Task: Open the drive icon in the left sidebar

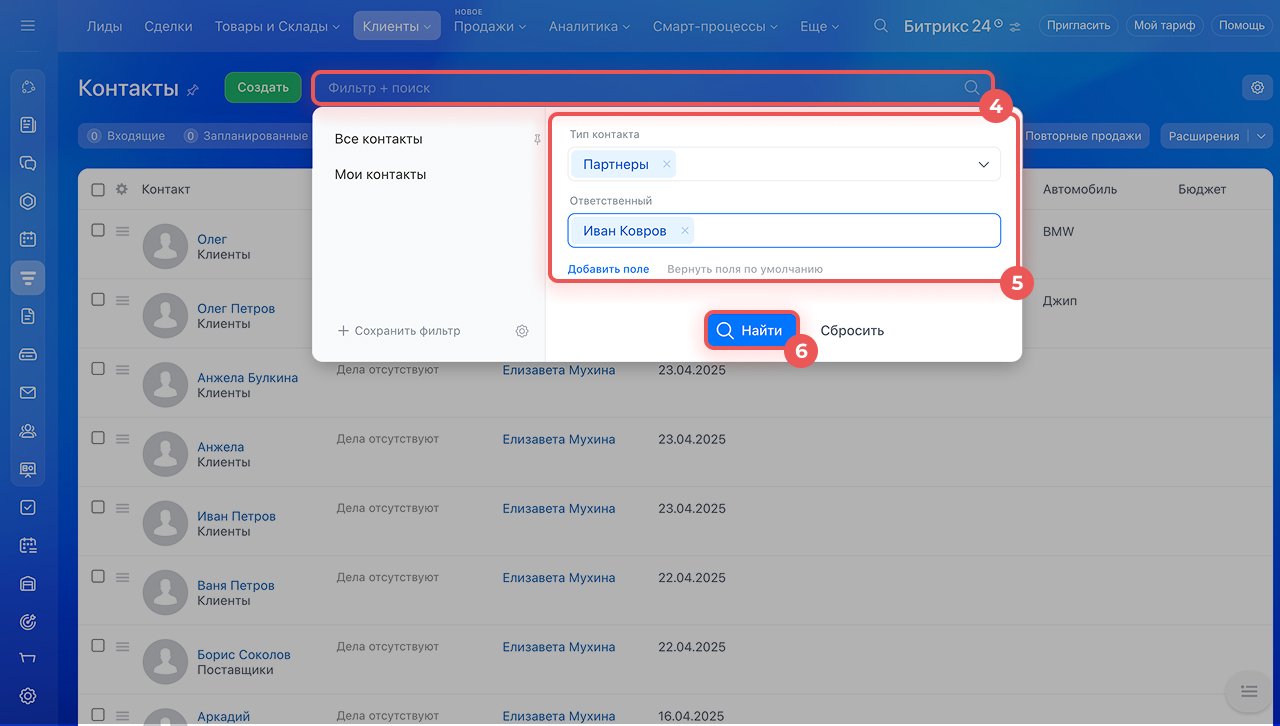Action: pos(28,354)
